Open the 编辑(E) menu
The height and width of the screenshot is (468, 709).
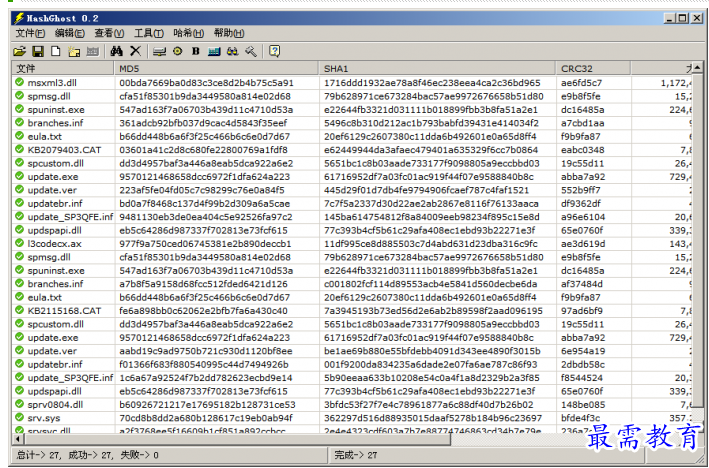click(x=70, y=33)
